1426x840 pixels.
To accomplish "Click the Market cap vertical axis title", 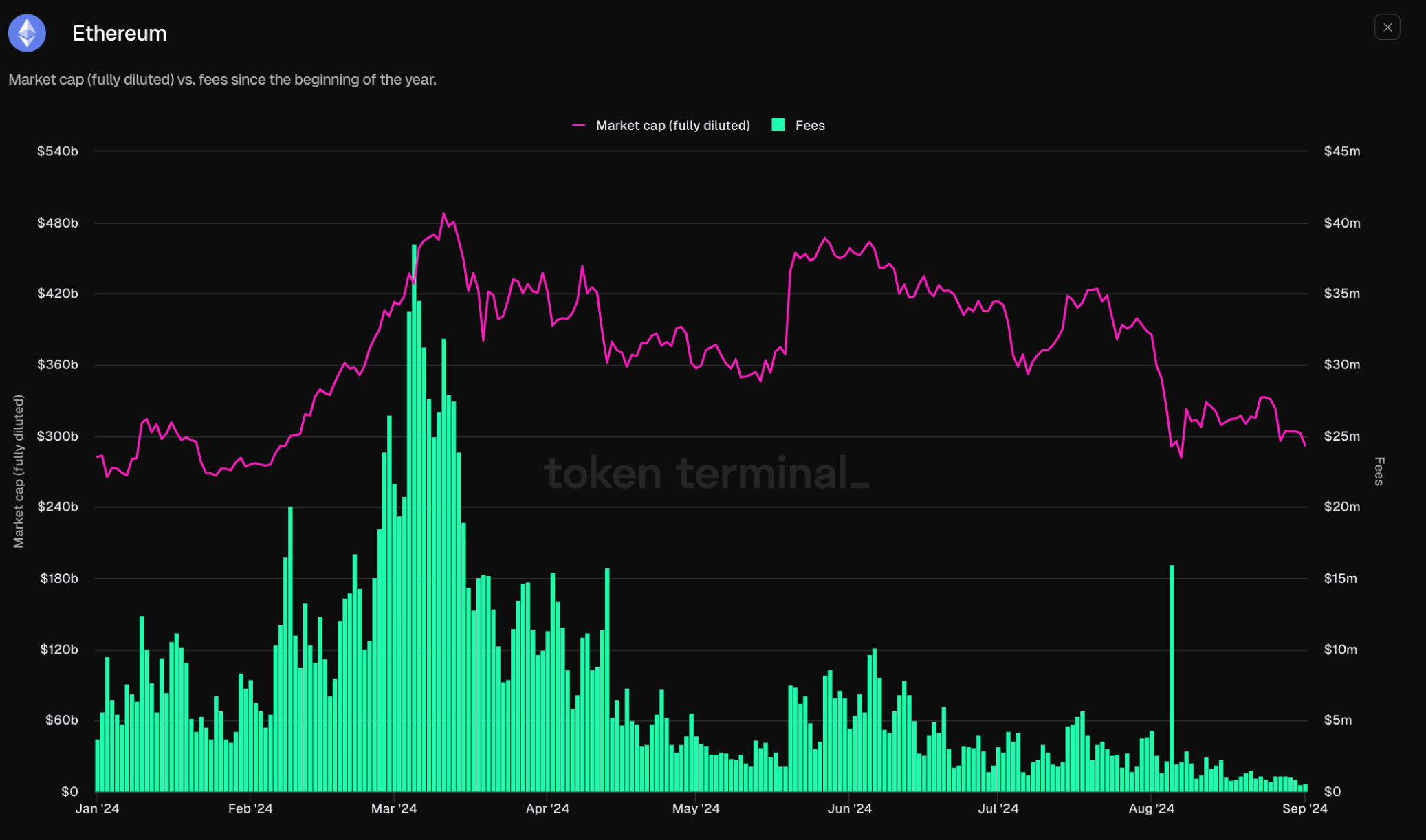I will tap(19, 471).
